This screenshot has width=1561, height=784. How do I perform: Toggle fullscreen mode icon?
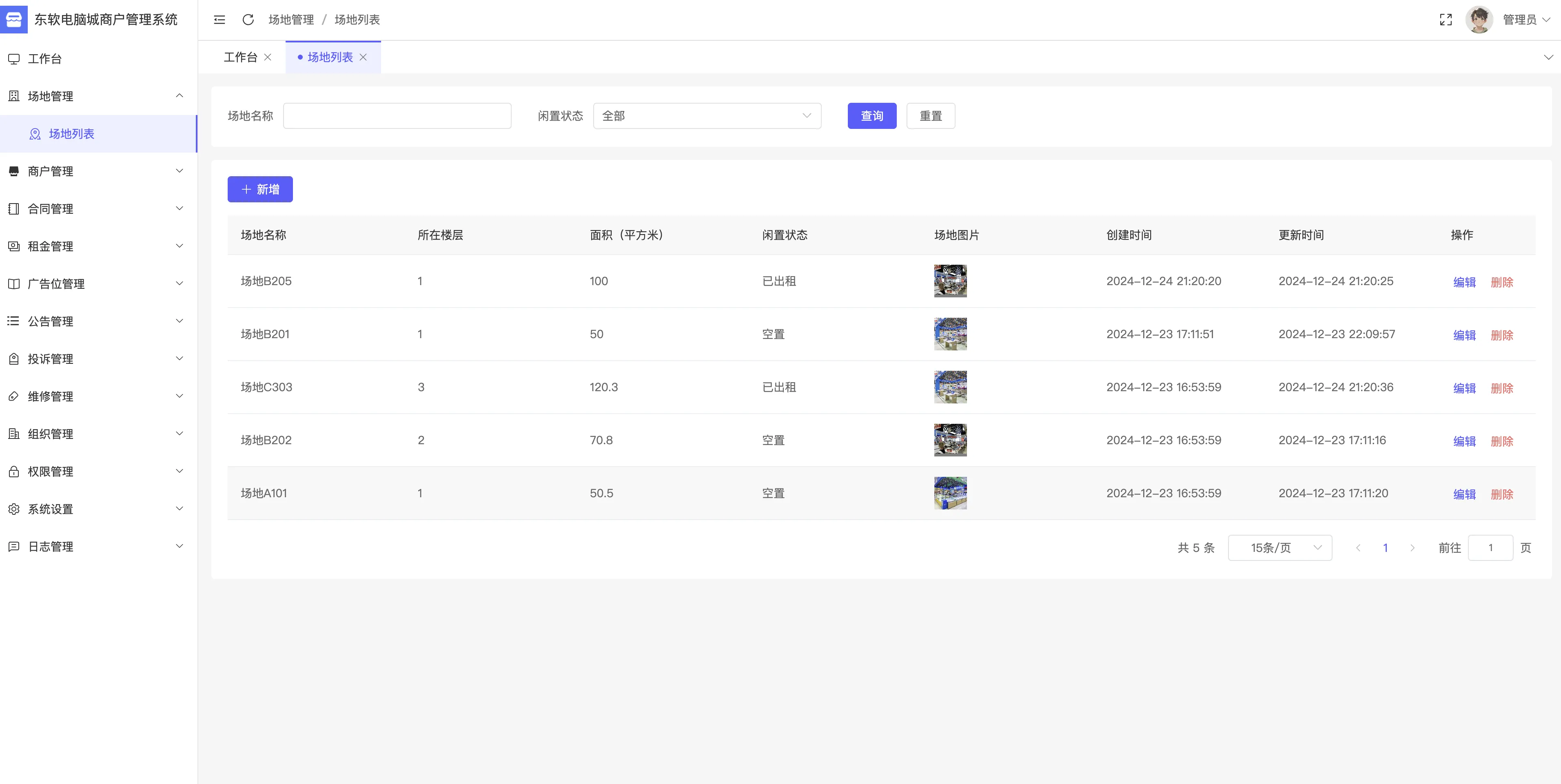pyautogui.click(x=1445, y=20)
